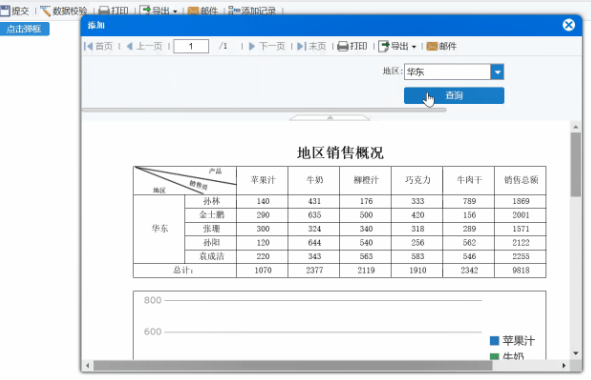Open the 导出 export menu in the dialog

[x=397, y=46]
